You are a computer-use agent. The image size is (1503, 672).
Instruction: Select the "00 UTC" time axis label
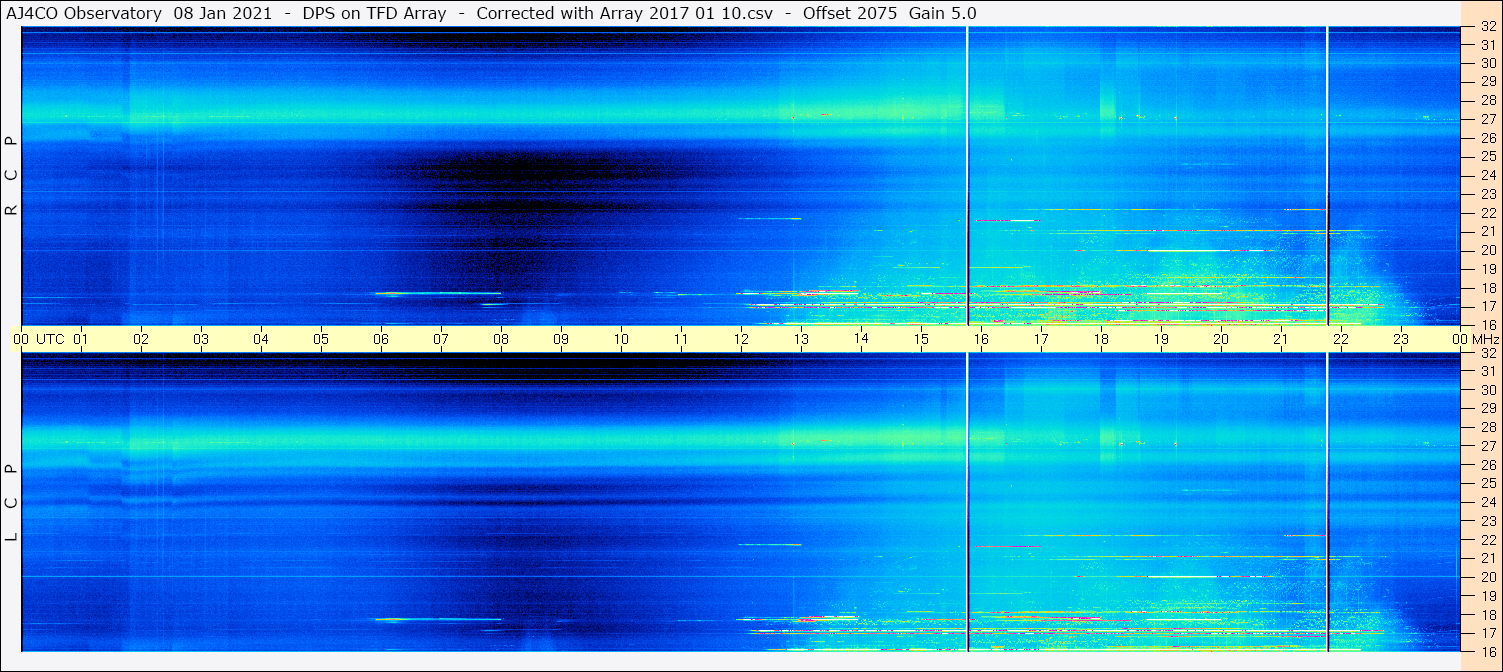pos(37,339)
